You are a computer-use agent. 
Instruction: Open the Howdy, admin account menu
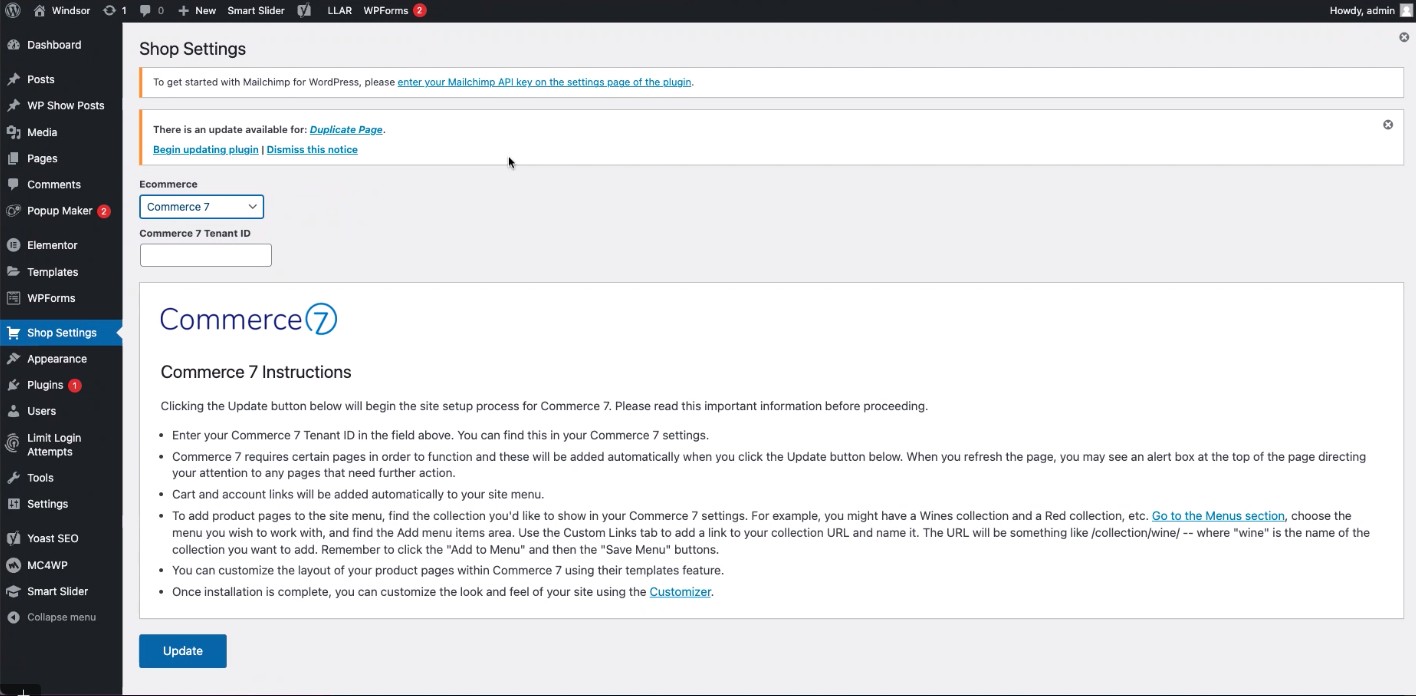tap(1370, 10)
